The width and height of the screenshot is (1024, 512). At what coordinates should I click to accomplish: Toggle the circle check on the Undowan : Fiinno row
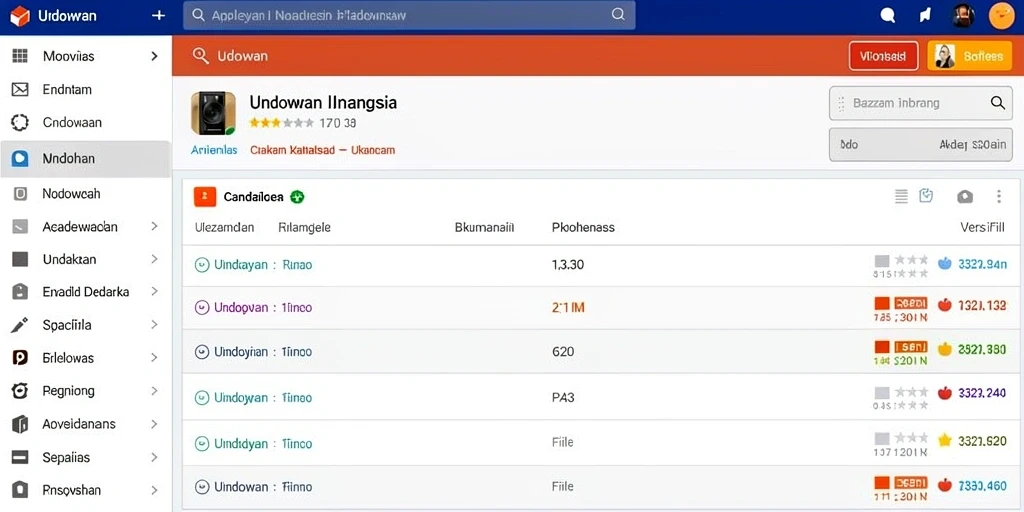(202, 487)
